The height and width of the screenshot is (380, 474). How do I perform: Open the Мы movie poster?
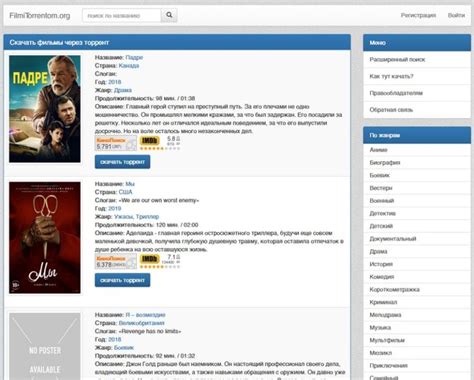coord(45,238)
